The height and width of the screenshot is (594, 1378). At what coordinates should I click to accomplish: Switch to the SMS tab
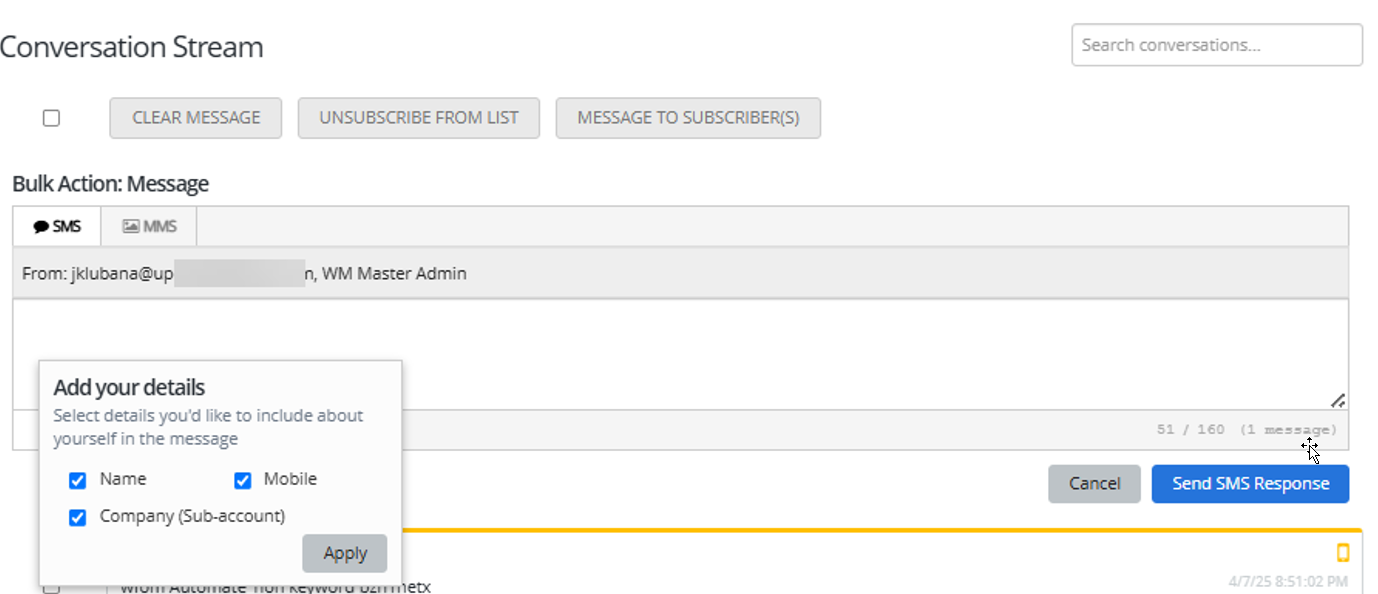55,225
